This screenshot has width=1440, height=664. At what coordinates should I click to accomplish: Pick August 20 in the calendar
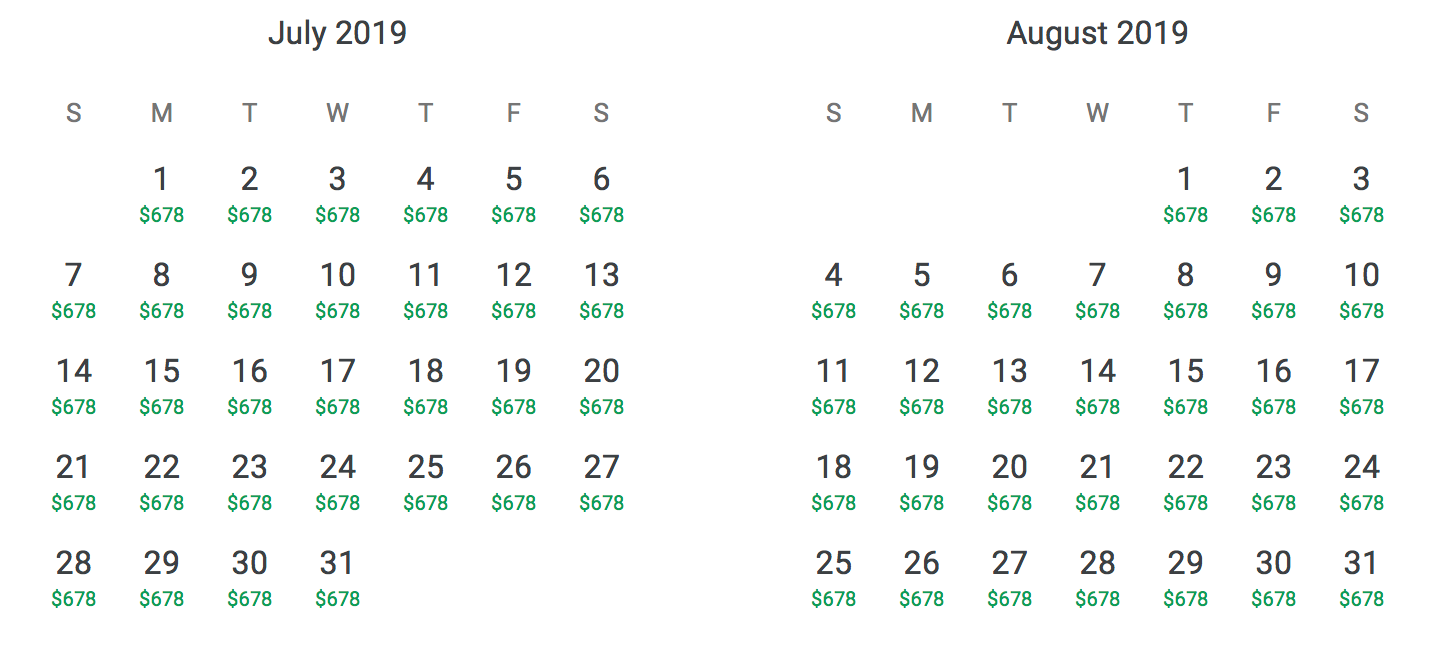tap(1010, 480)
